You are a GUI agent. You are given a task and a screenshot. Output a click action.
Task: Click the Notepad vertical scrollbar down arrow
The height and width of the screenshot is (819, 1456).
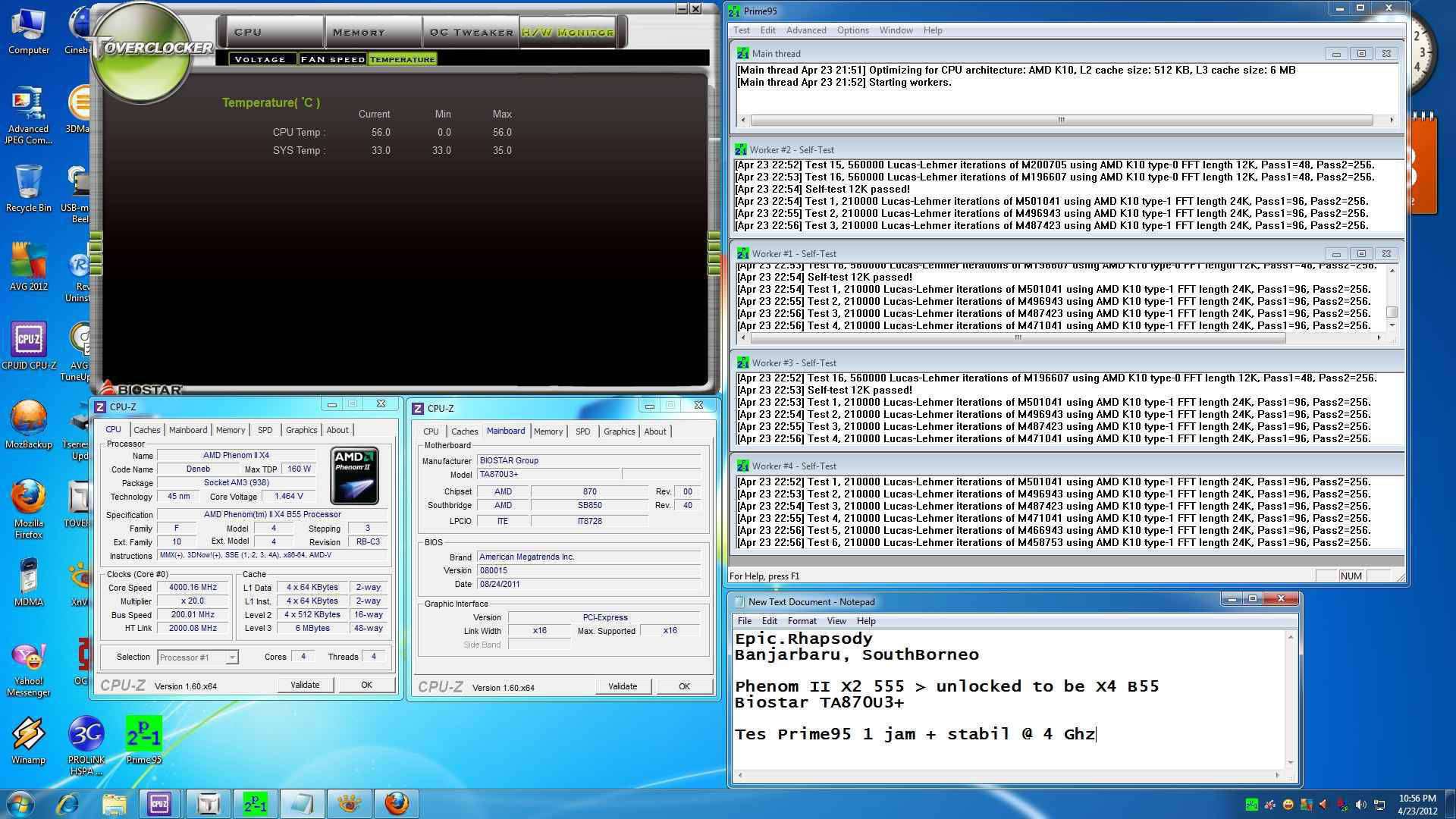(x=1290, y=763)
